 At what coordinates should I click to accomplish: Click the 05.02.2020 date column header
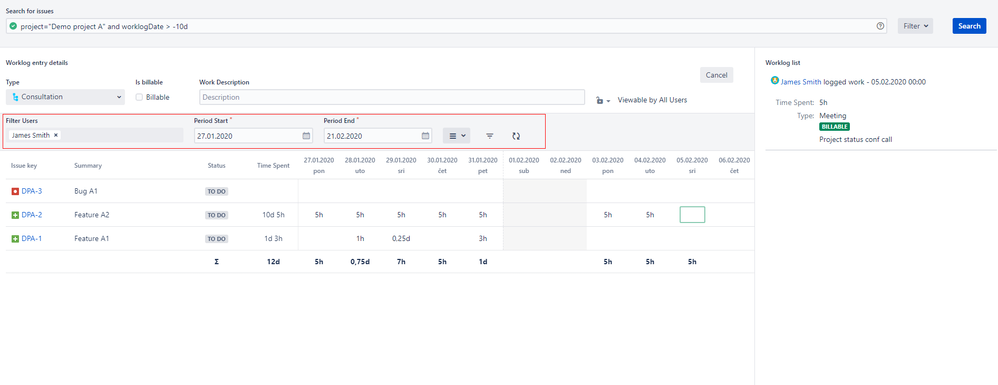(x=692, y=165)
